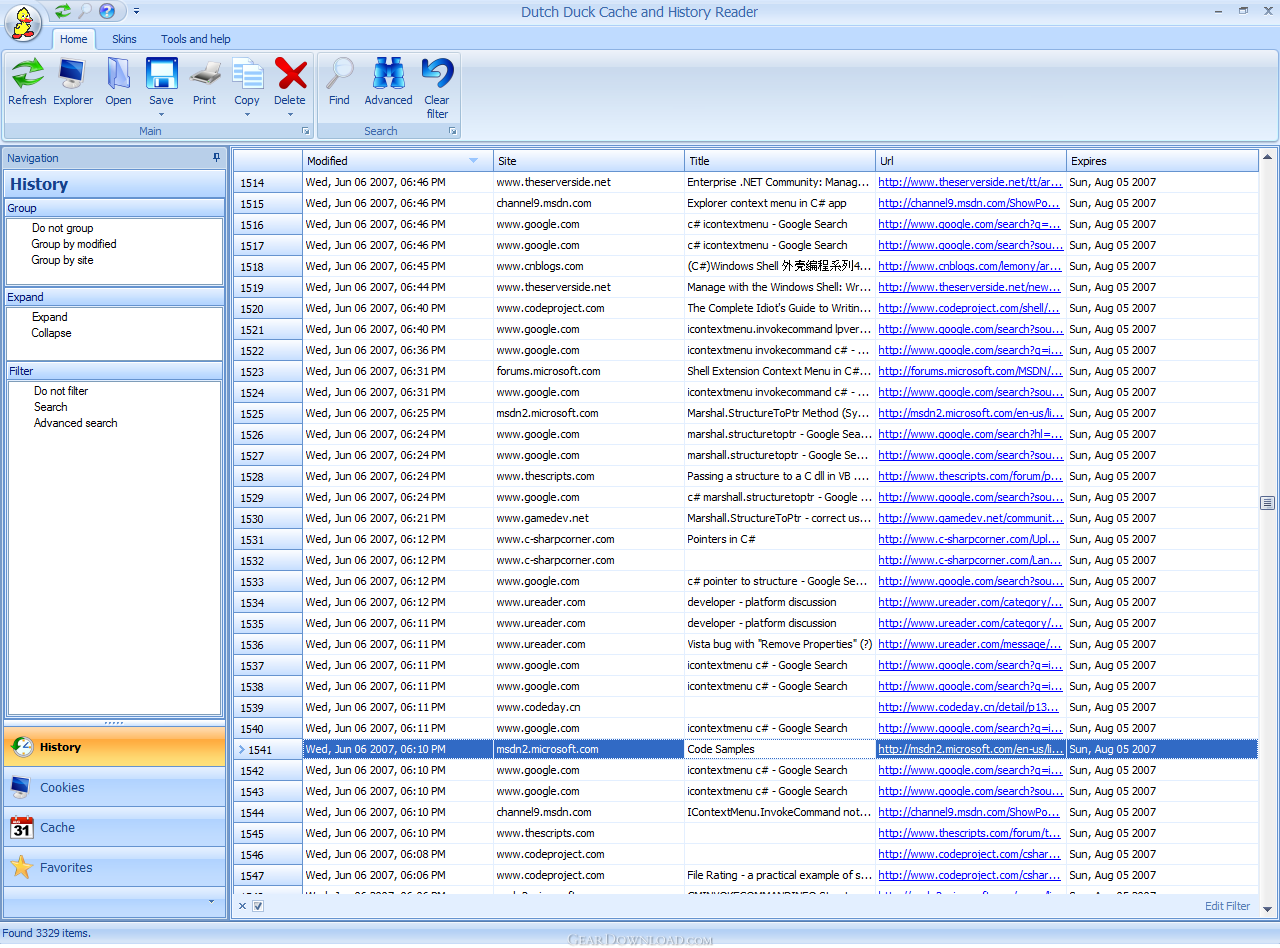Select Group by modified option
Viewport: 1280px width, 948px height.
point(74,244)
